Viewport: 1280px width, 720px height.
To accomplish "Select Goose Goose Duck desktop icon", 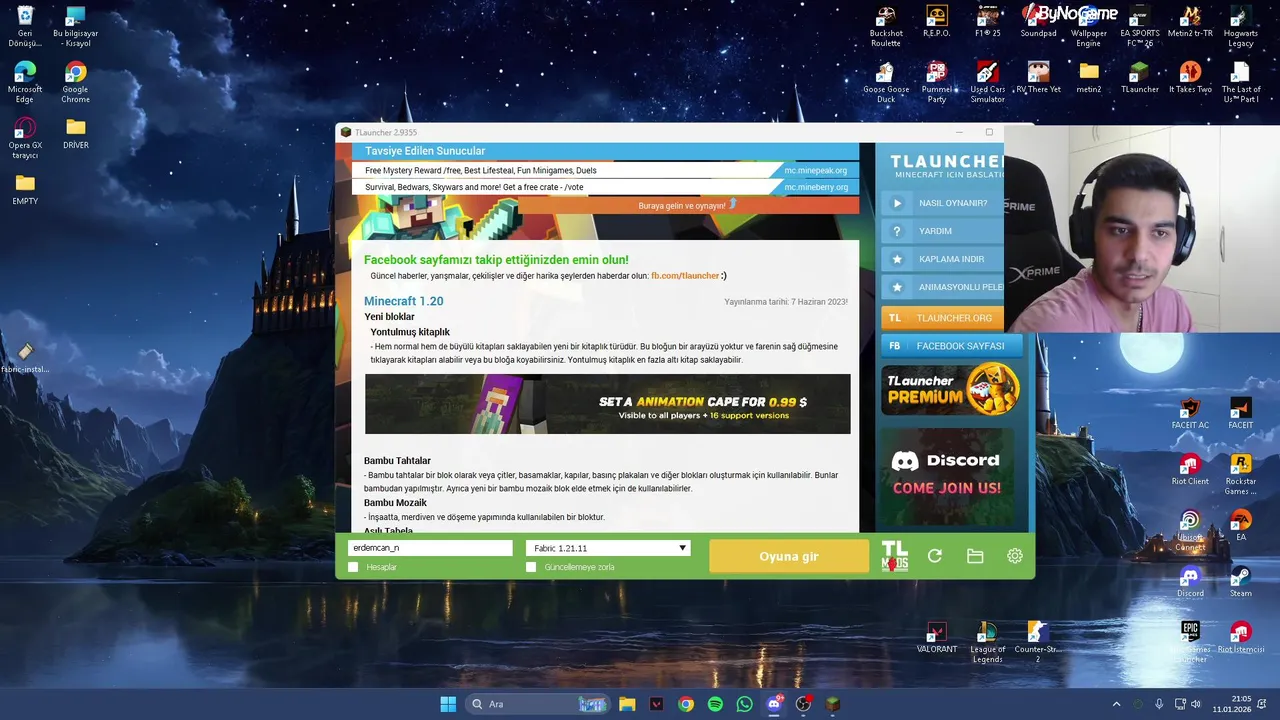I will pos(885,82).
